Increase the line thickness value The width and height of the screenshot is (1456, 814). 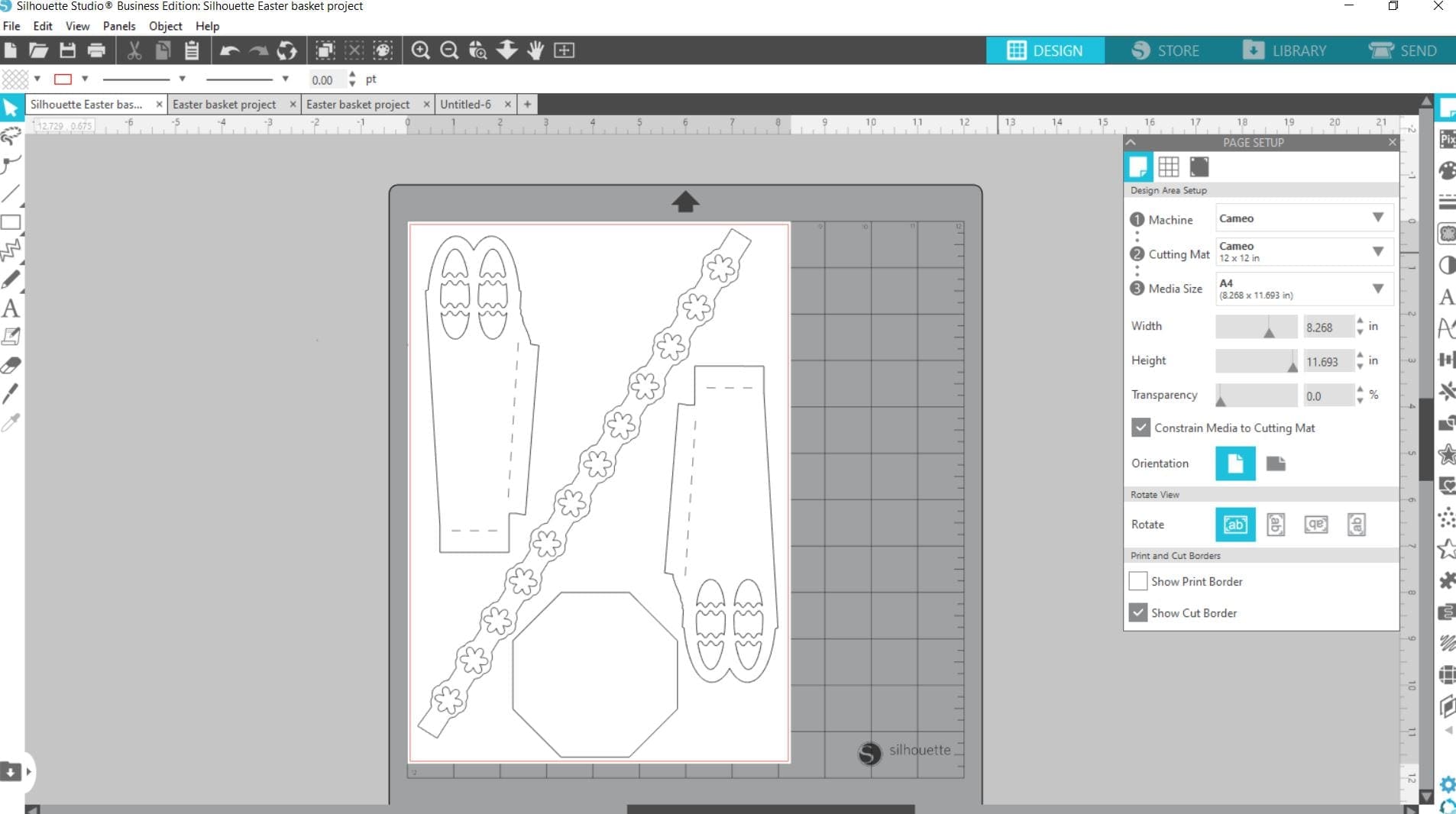point(352,75)
